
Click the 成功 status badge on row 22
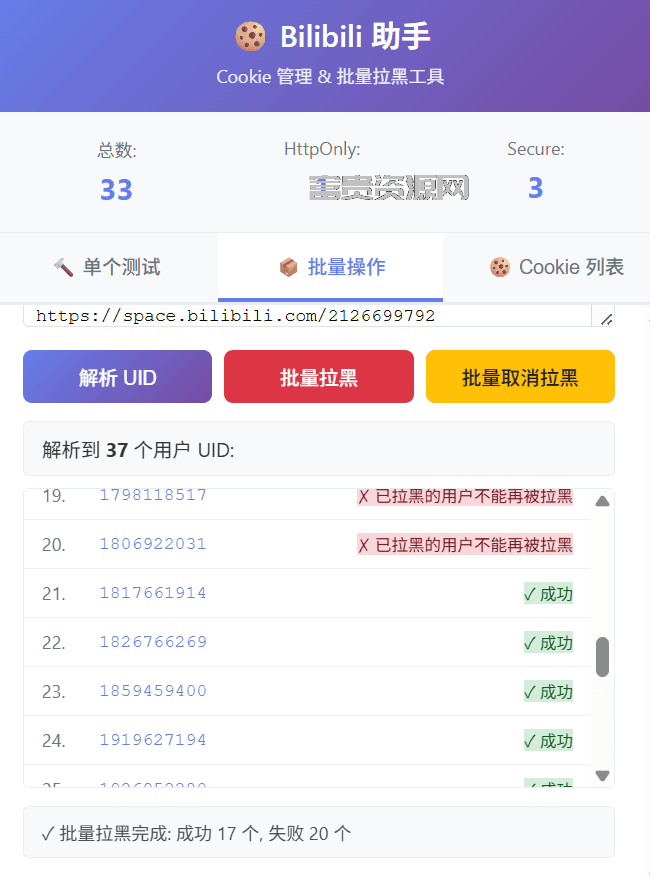[x=548, y=643]
